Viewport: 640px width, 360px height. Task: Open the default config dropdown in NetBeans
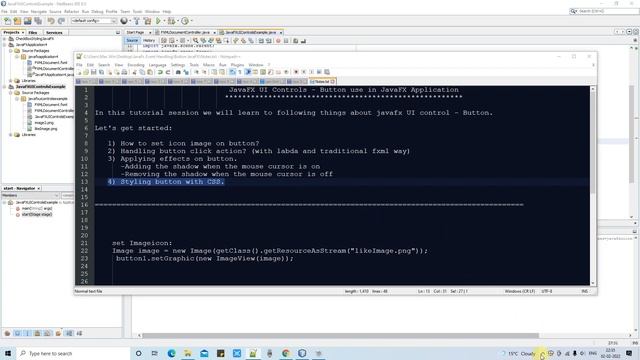(x=94, y=21)
